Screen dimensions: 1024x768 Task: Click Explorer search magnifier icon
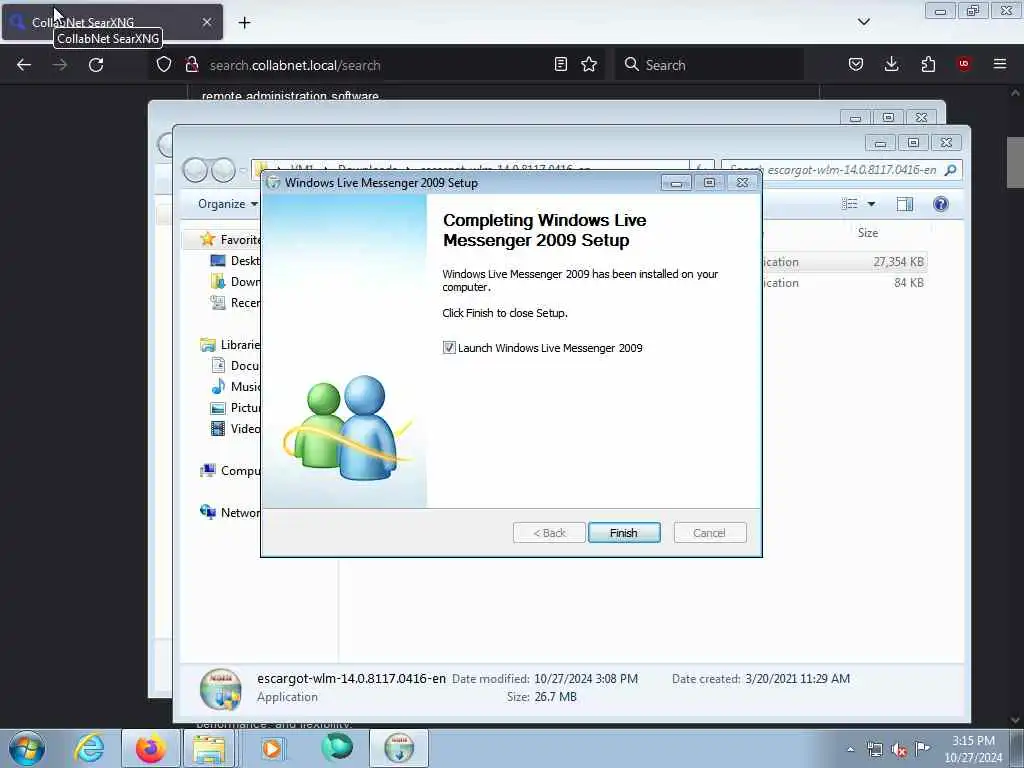point(951,170)
